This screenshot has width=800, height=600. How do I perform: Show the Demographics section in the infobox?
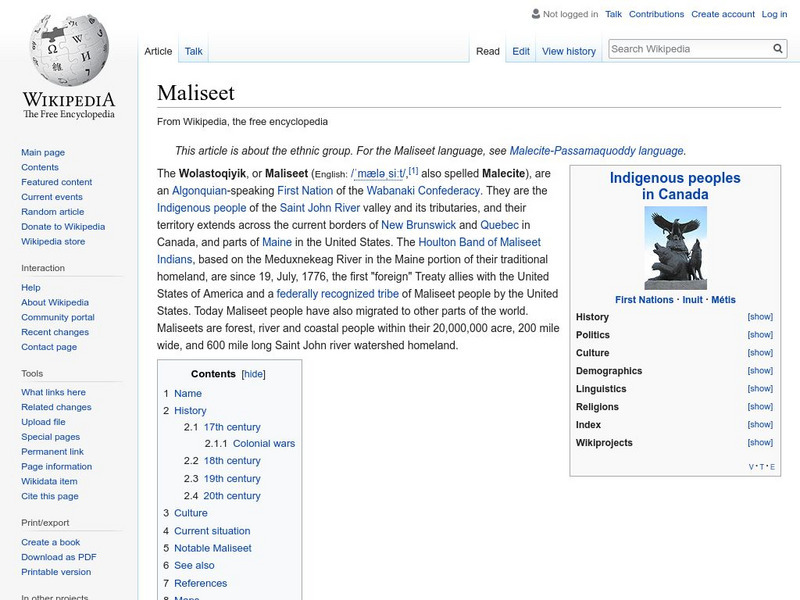tap(761, 370)
